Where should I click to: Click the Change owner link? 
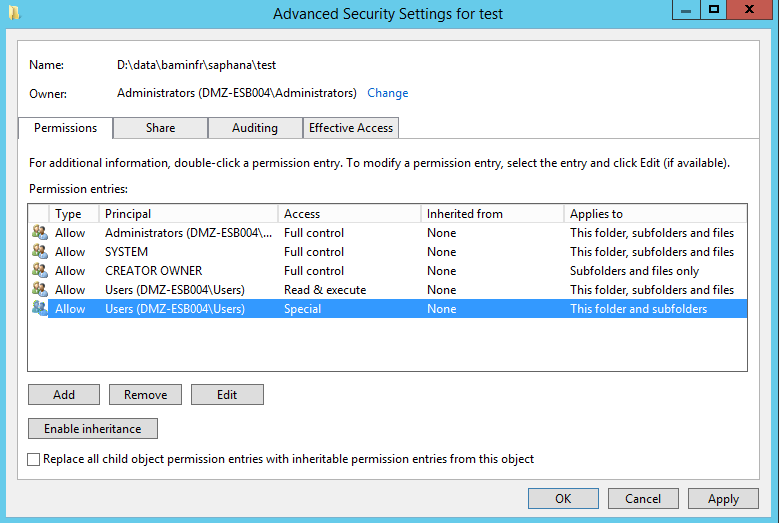[x=388, y=93]
